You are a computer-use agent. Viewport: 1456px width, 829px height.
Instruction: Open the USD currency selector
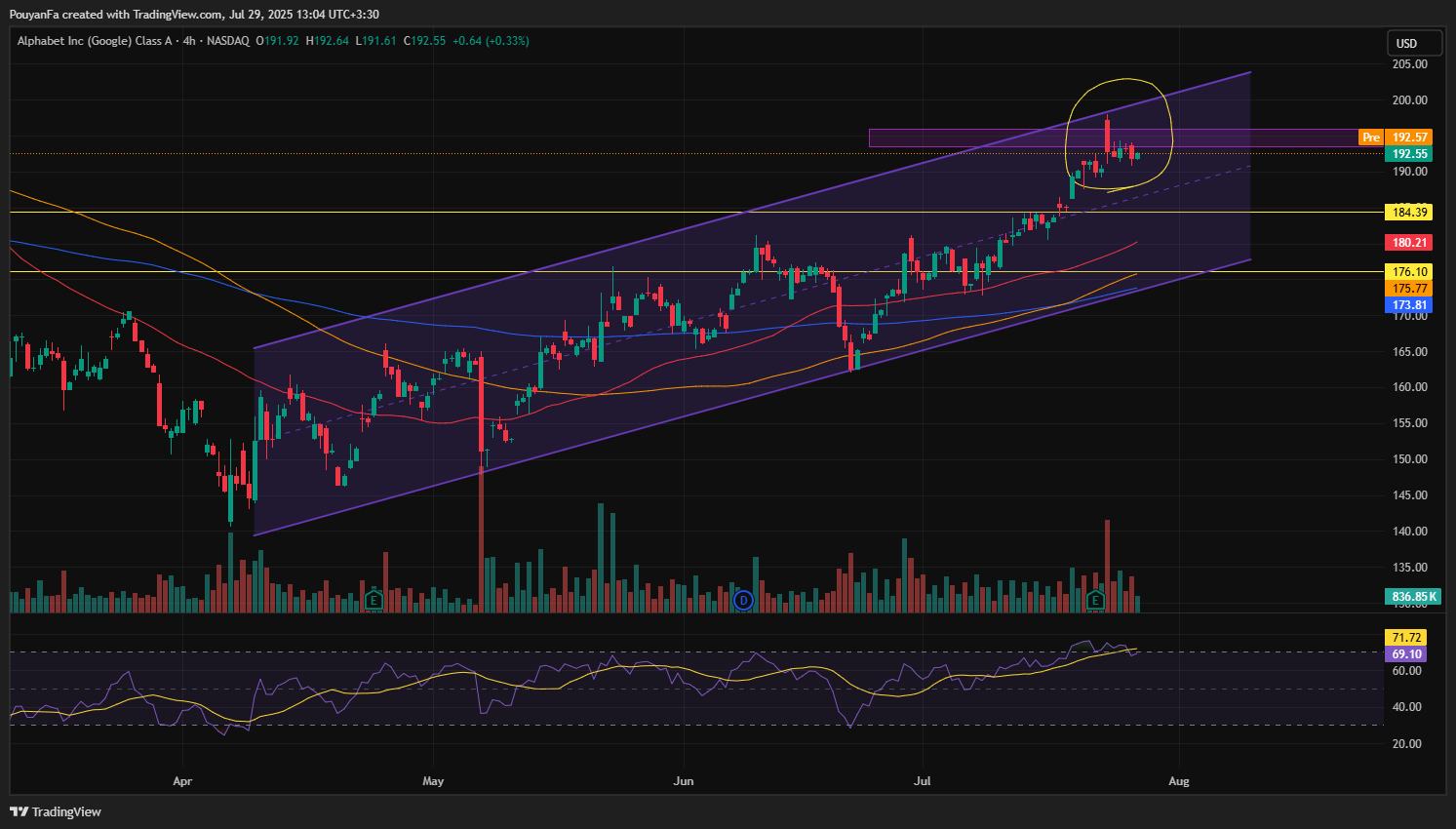(x=1414, y=43)
